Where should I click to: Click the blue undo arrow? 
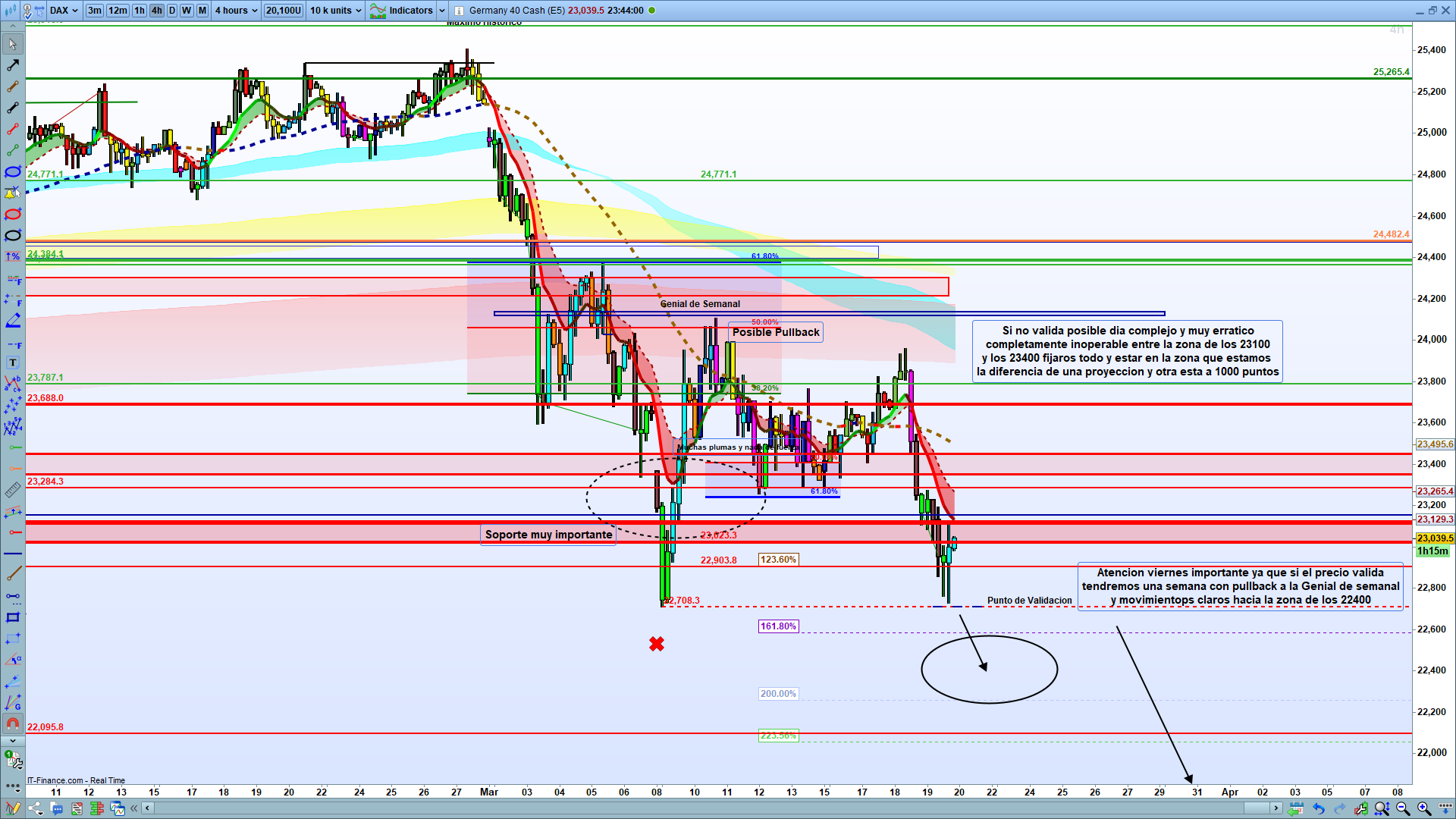[x=1319, y=808]
